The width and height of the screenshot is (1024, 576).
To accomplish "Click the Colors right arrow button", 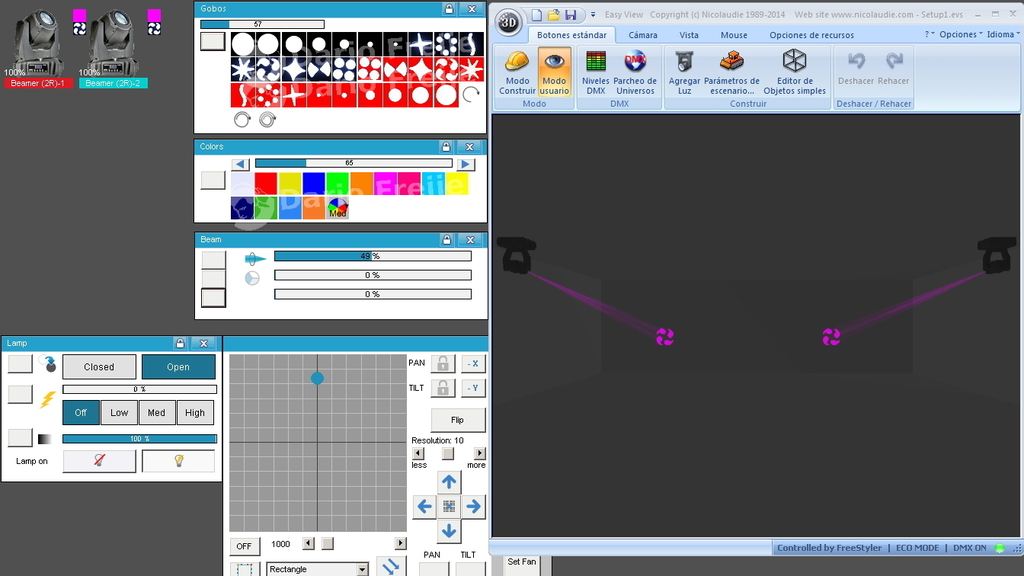I will click(x=465, y=164).
